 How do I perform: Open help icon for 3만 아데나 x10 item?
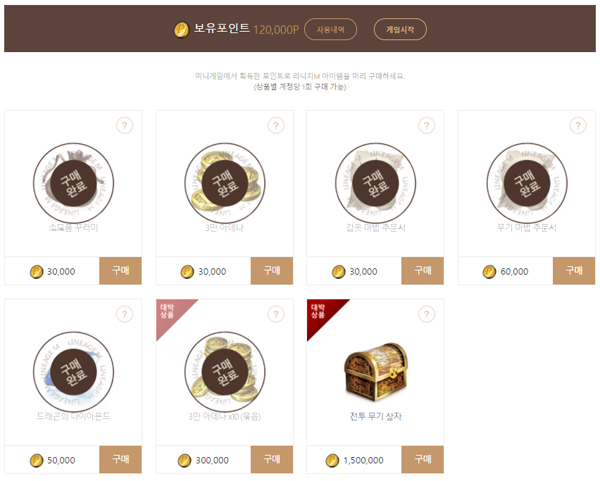276,315
